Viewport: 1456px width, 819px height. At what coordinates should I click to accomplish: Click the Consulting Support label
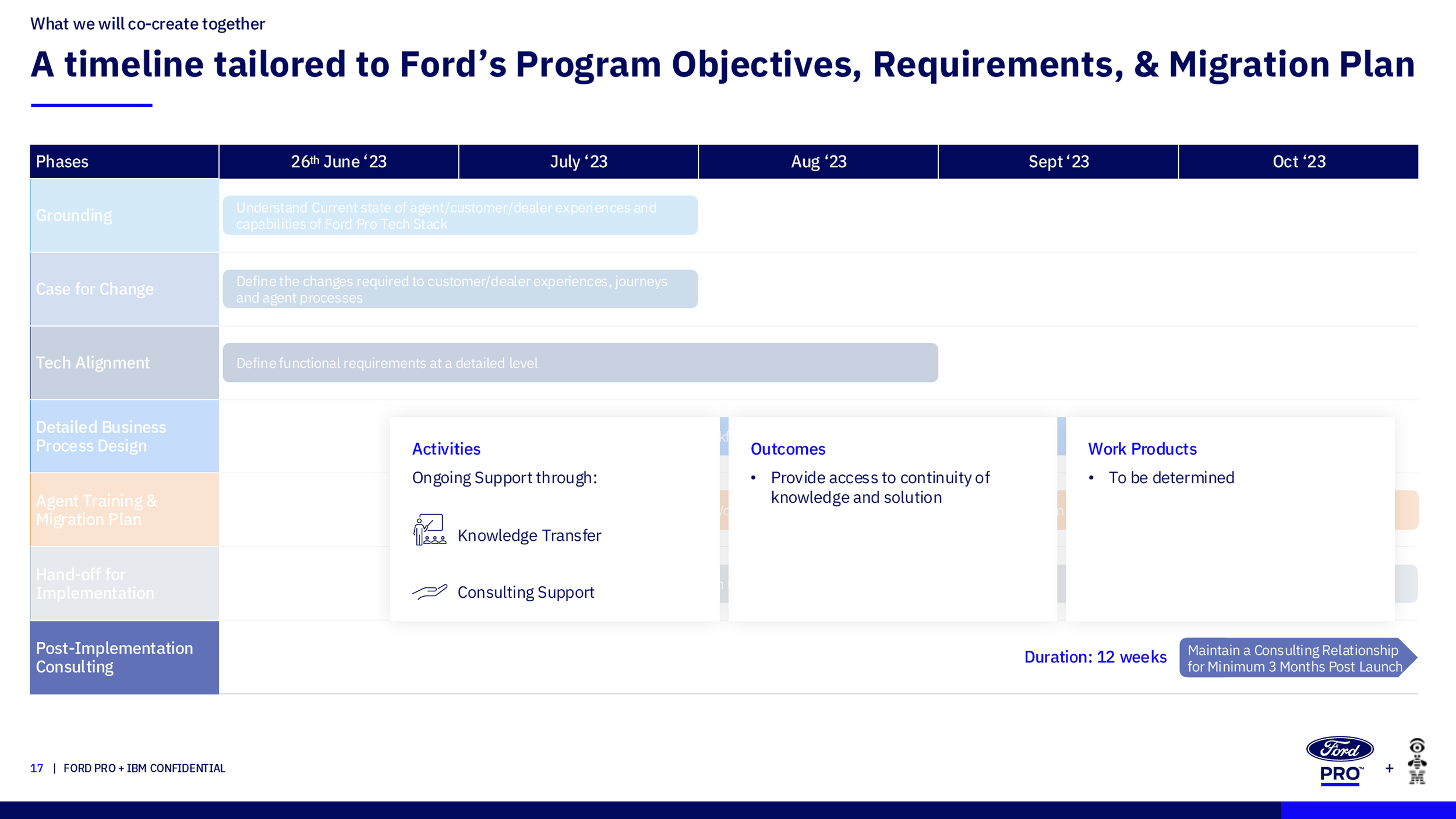pos(525,592)
